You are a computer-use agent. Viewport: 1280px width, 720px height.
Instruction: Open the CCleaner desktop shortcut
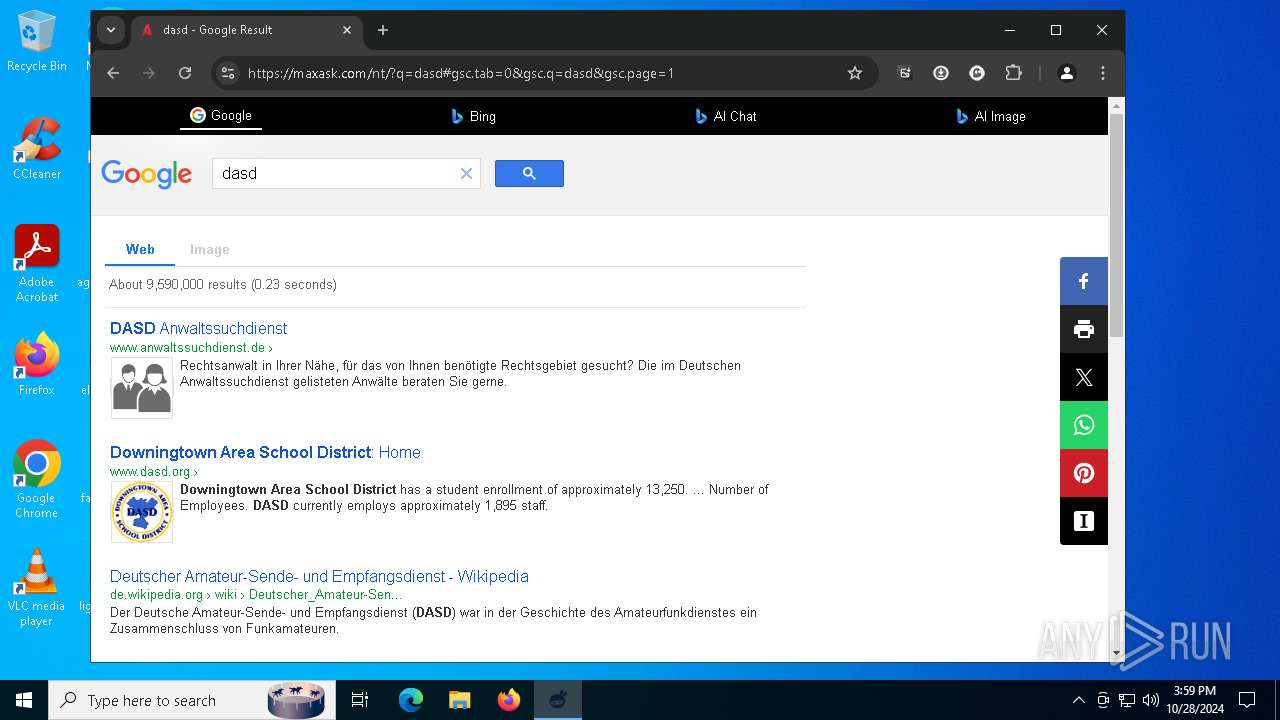[x=37, y=148]
